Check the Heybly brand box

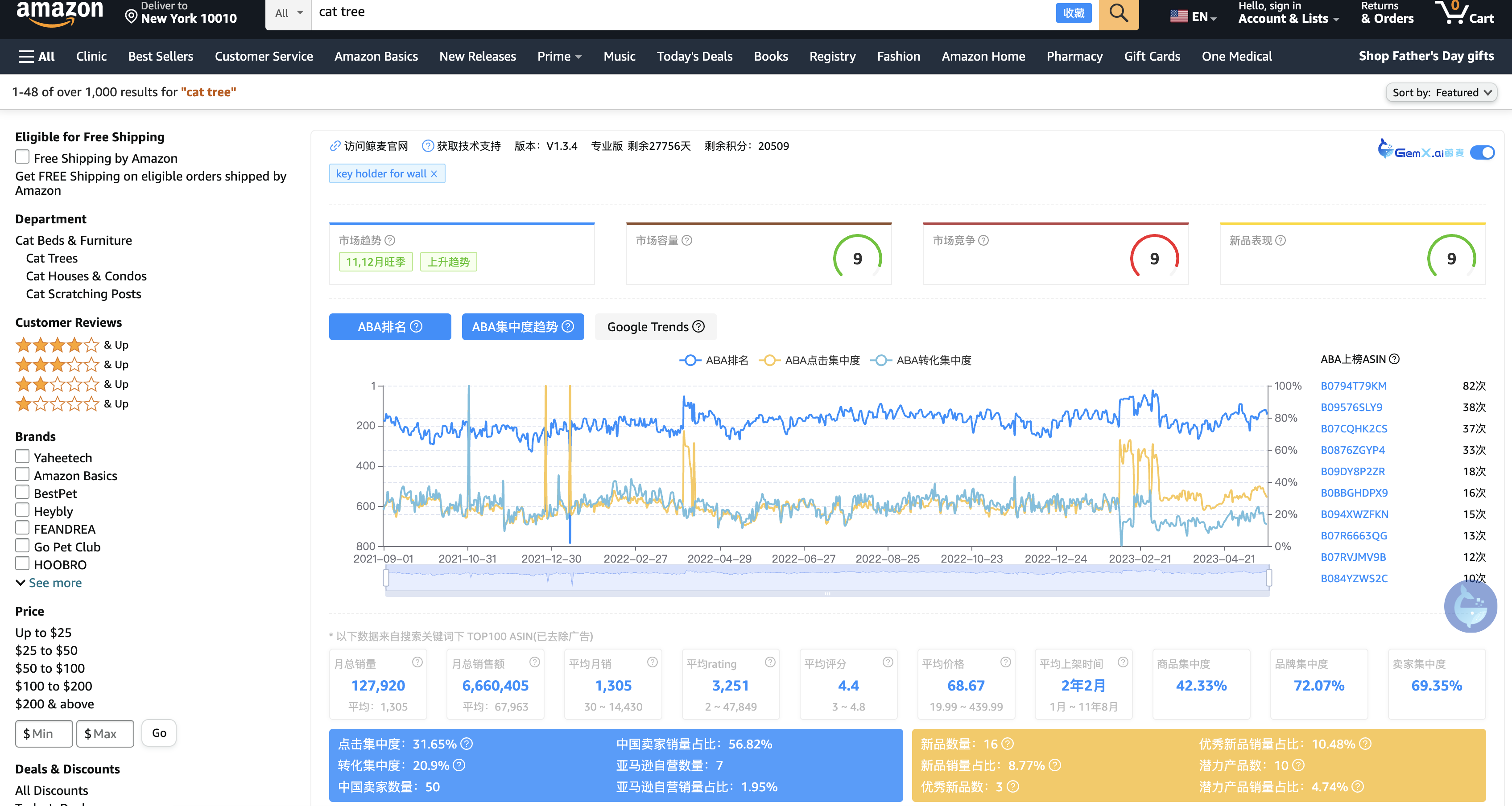(22, 510)
